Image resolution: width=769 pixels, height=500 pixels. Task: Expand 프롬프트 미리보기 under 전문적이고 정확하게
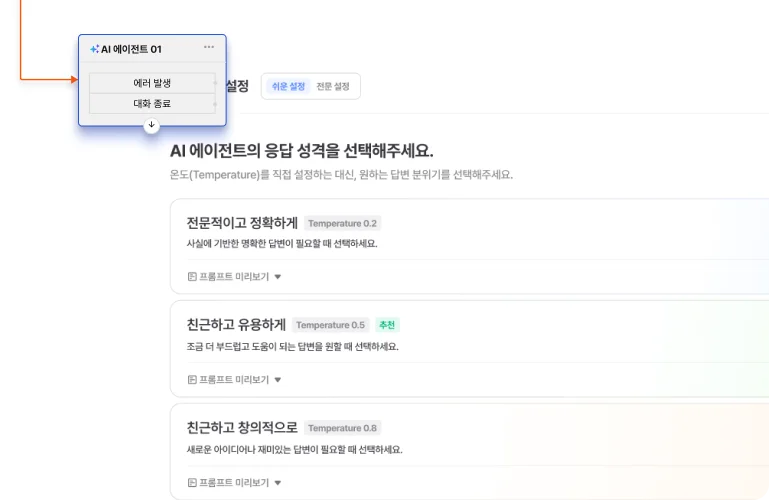pyautogui.click(x=234, y=276)
